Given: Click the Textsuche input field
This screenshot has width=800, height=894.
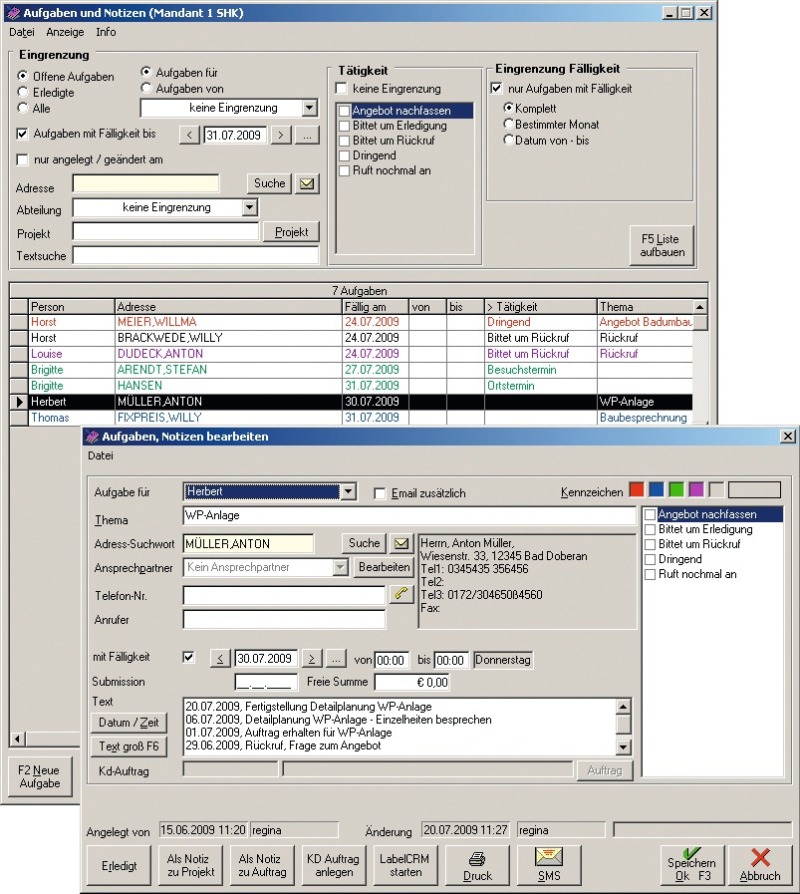Looking at the screenshot, I should coord(196,255).
